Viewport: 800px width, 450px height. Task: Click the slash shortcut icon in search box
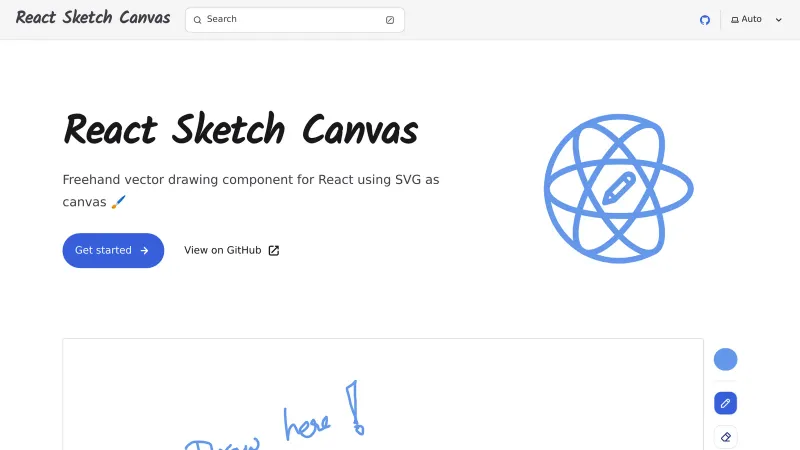tap(390, 20)
